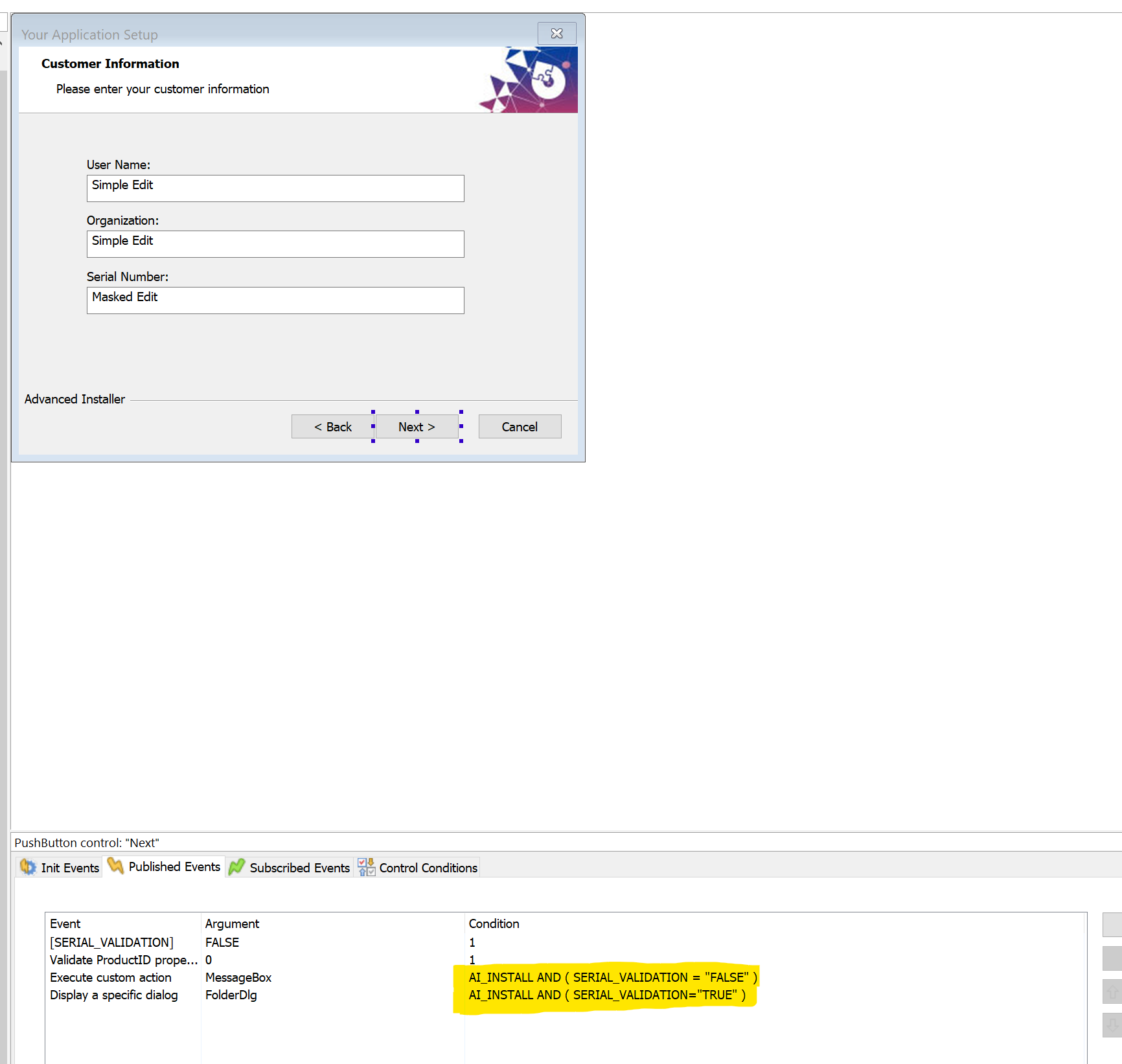Click the FALSE argument cell
The width and height of the screenshot is (1122, 1064).
pos(222,942)
